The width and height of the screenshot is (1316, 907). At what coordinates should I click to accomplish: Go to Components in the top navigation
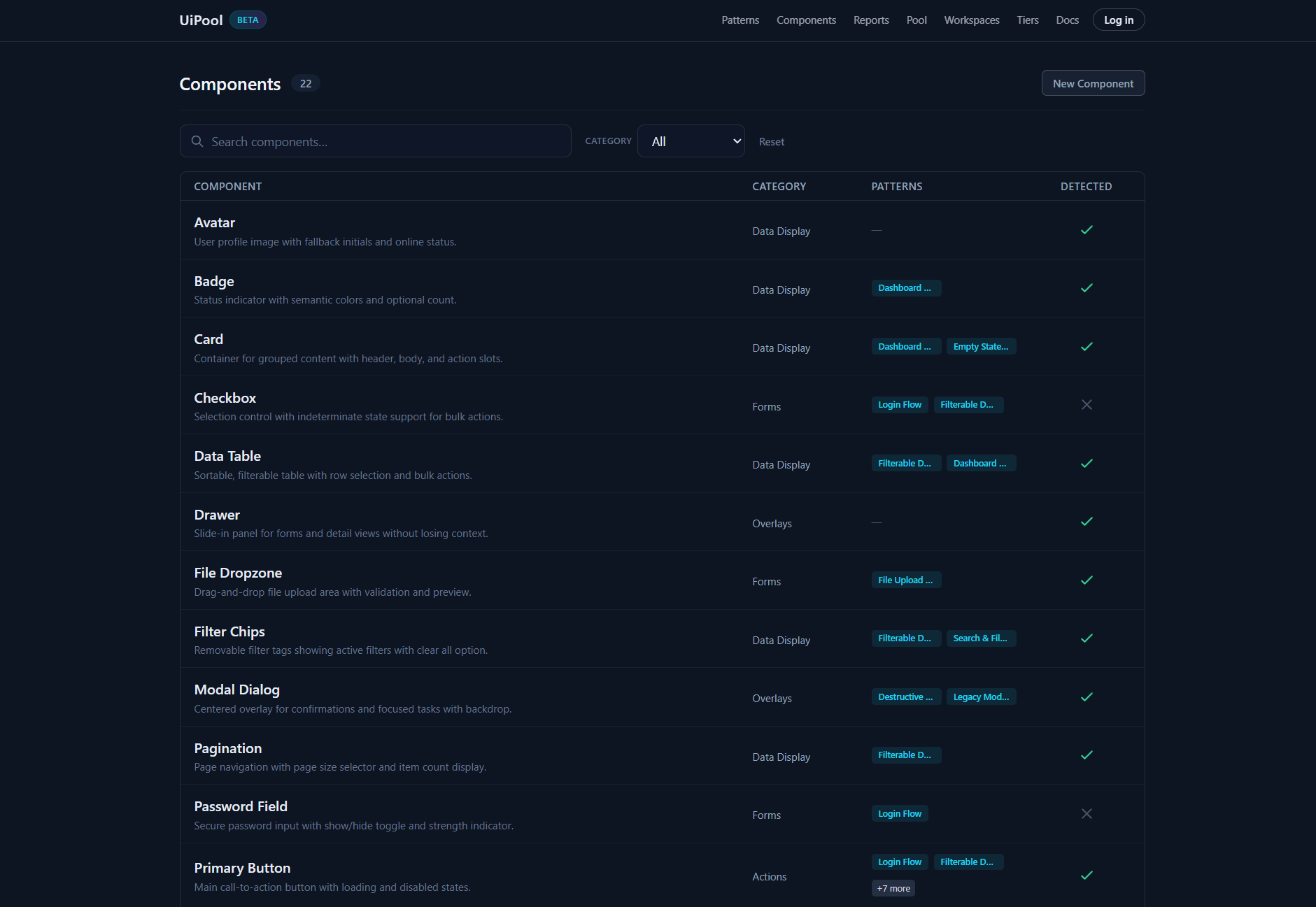(x=806, y=20)
